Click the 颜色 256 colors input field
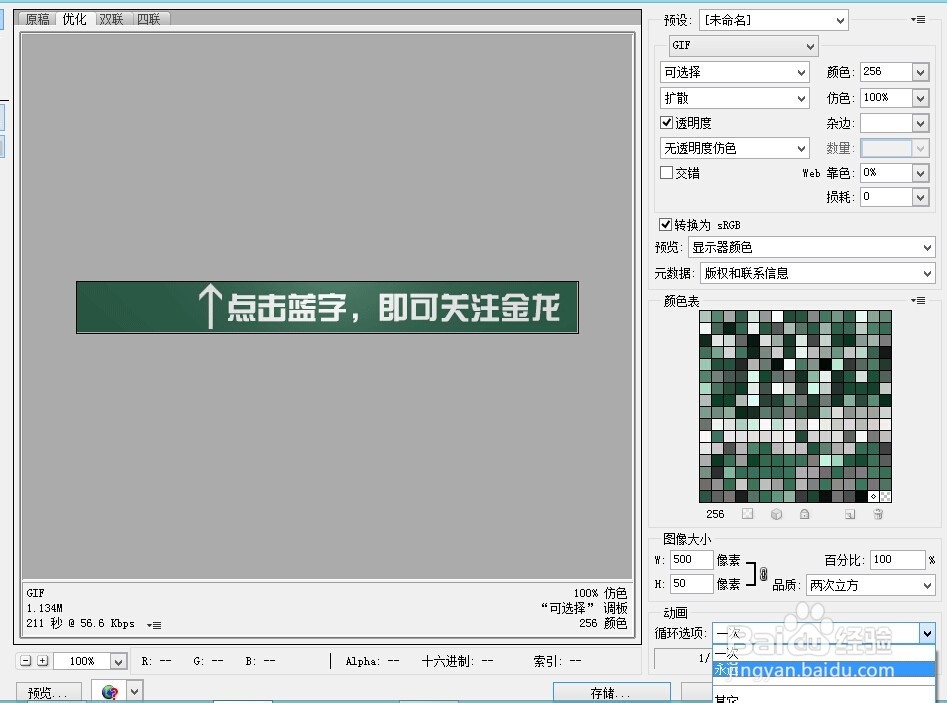The image size is (947, 703). coord(886,72)
